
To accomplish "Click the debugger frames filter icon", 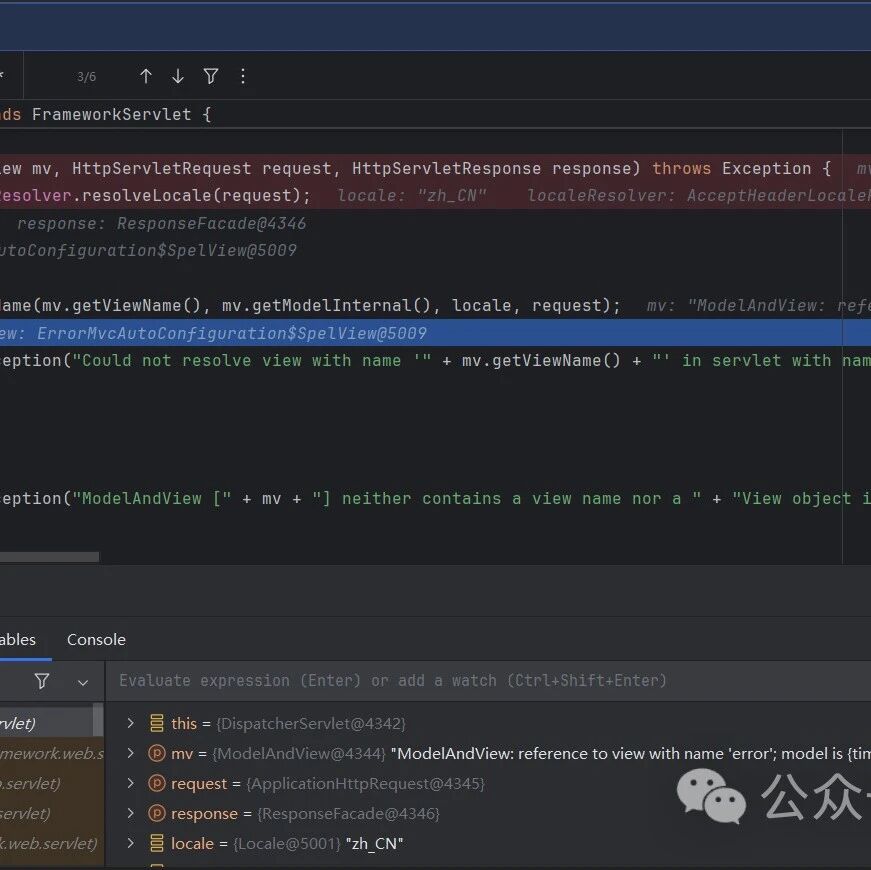I will click(x=42, y=681).
